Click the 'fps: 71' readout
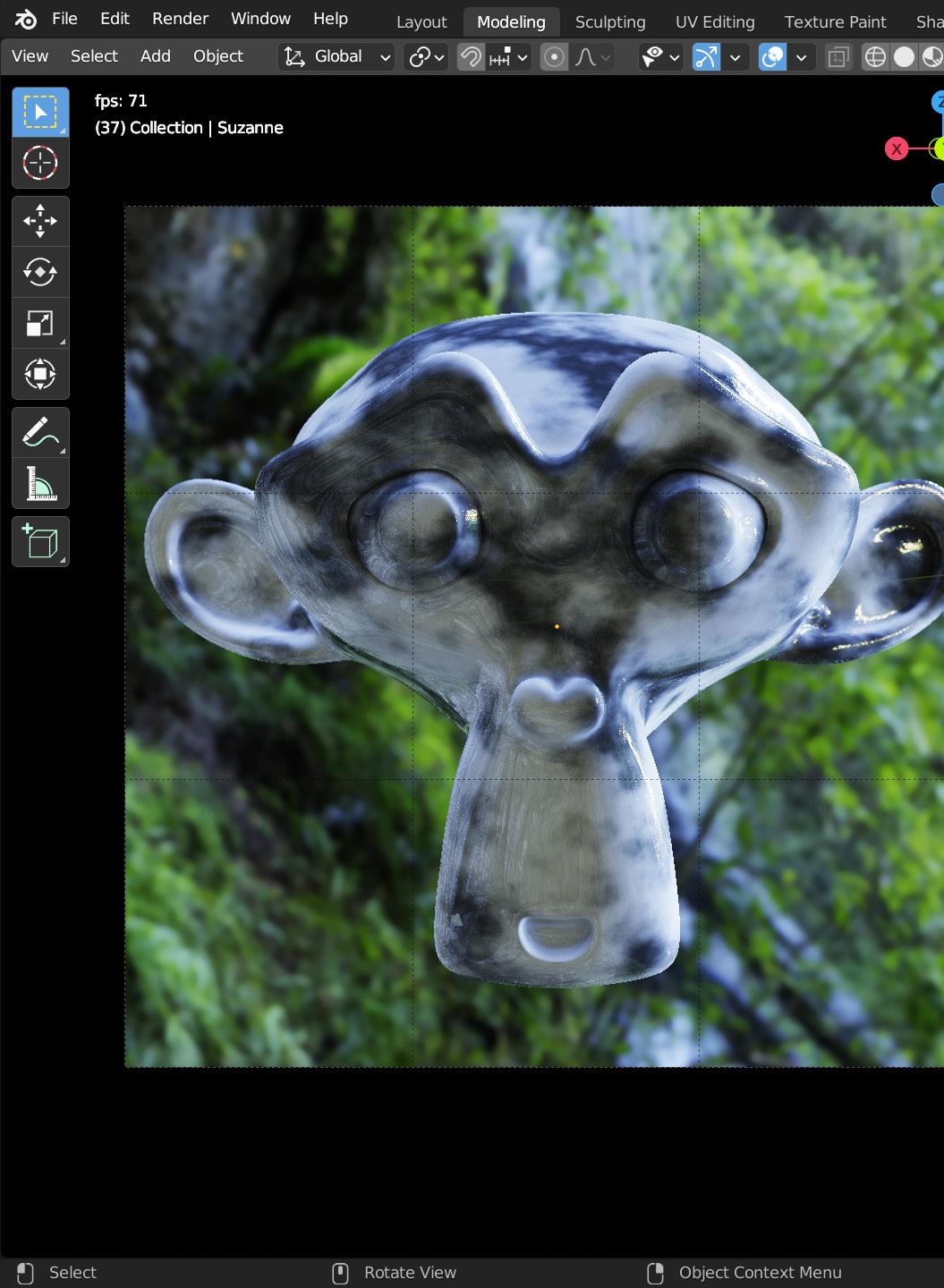Image resolution: width=944 pixels, height=1288 pixels. pos(121,101)
